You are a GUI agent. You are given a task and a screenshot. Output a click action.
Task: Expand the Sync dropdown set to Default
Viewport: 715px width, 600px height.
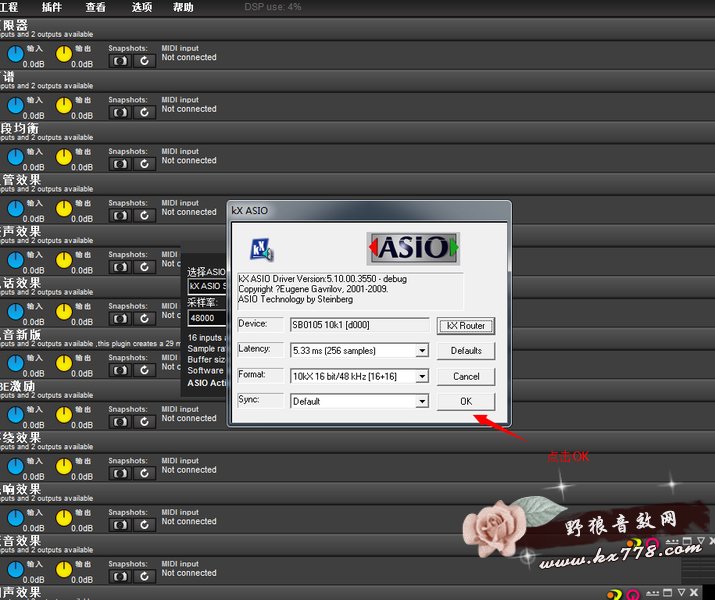click(423, 401)
